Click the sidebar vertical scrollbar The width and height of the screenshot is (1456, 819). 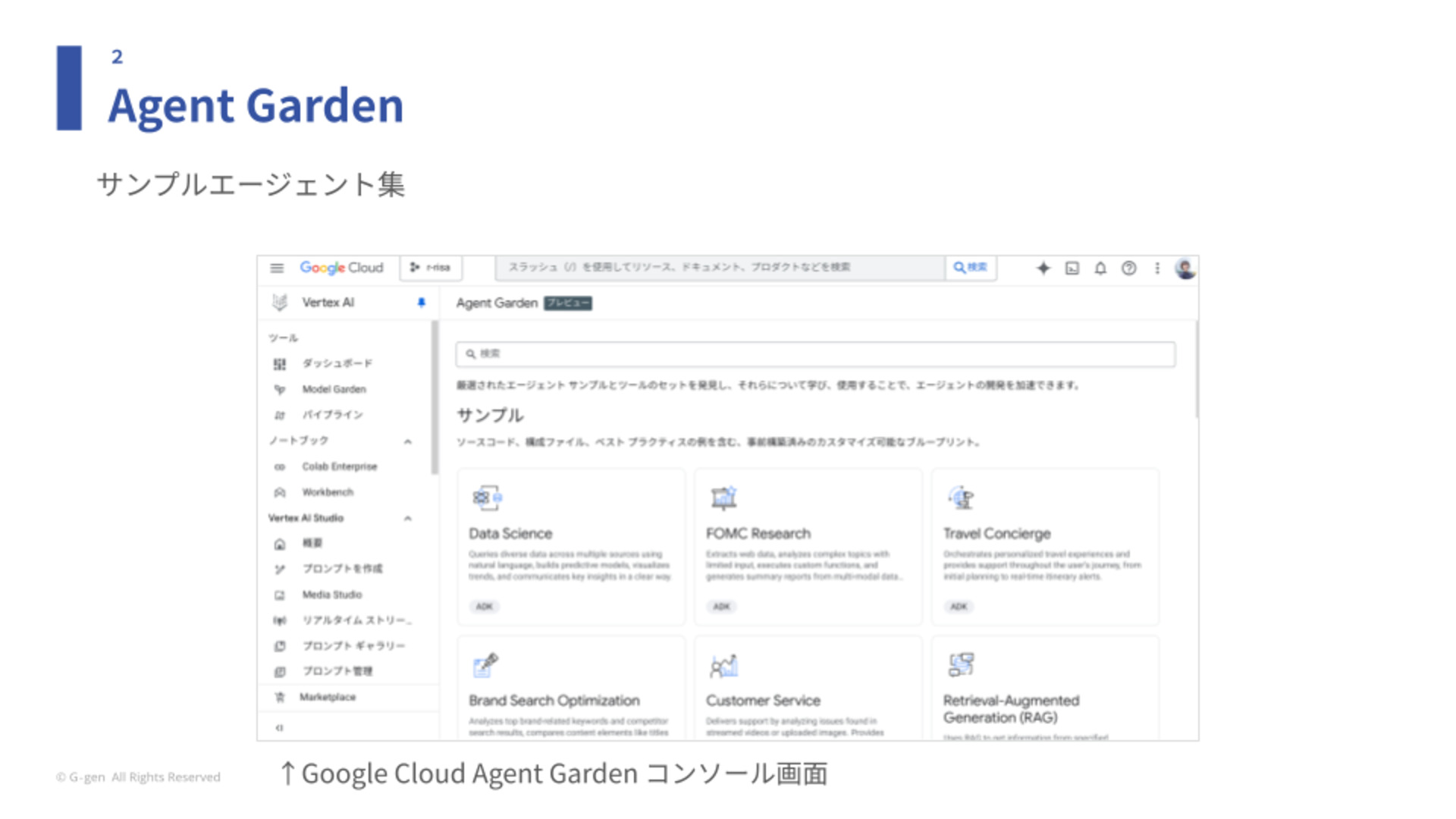point(435,398)
